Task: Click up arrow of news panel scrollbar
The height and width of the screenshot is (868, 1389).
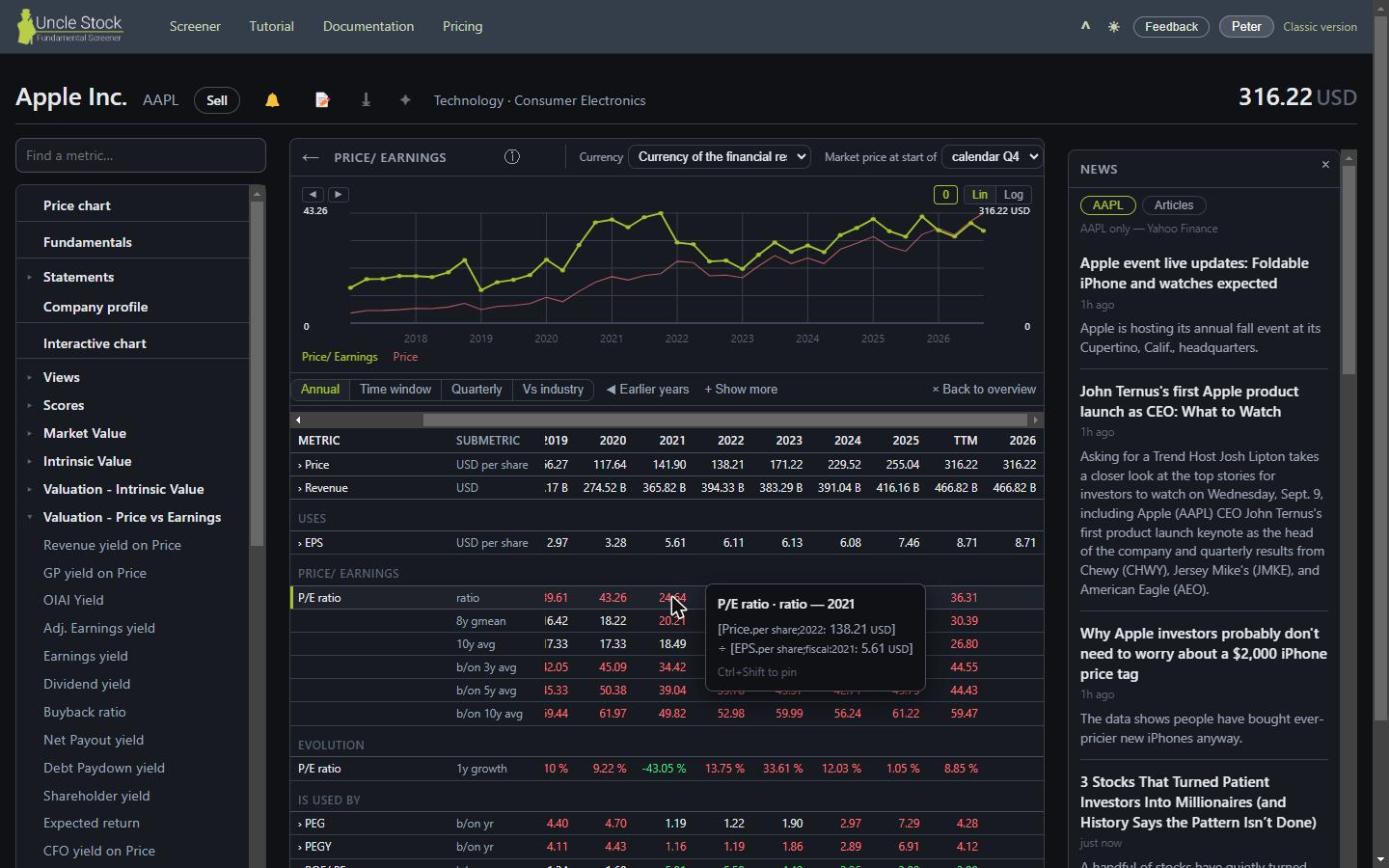Action: pyautogui.click(x=1349, y=158)
